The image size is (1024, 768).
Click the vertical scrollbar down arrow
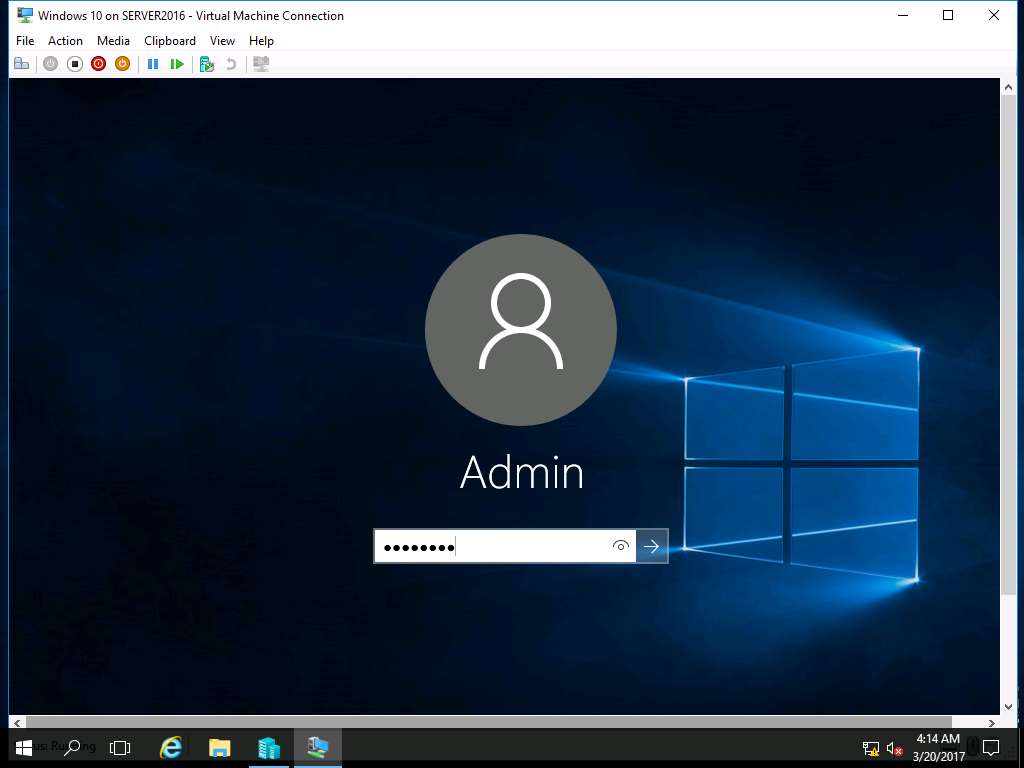point(1008,707)
